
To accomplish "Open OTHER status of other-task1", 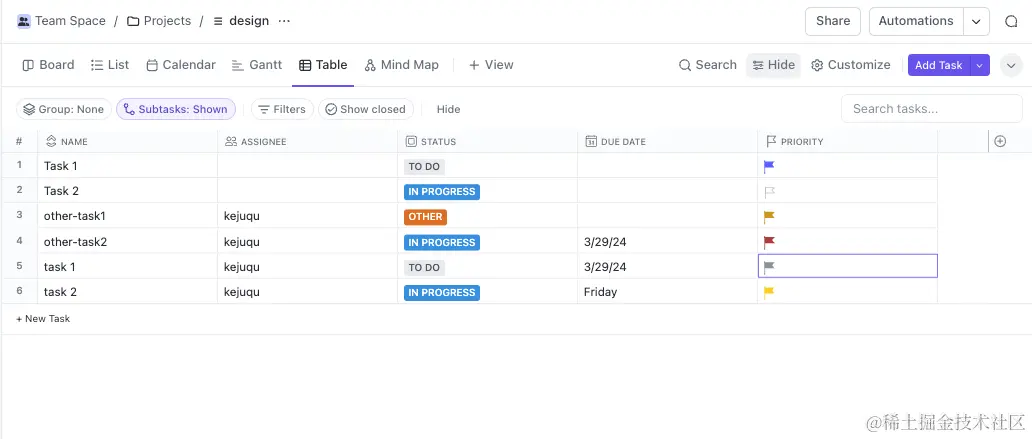I will [425, 217].
